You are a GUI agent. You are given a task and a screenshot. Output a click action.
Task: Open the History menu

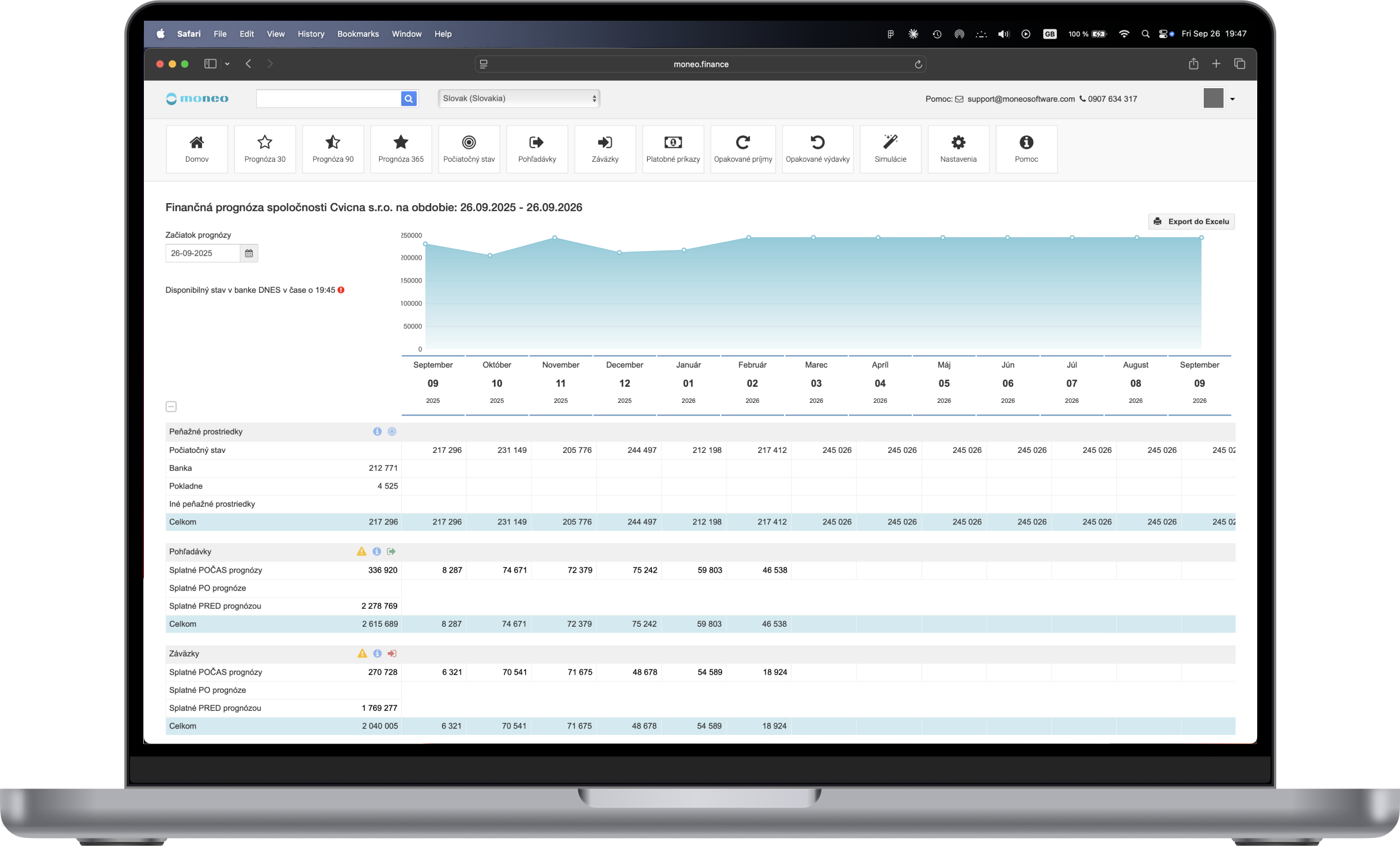pos(311,34)
